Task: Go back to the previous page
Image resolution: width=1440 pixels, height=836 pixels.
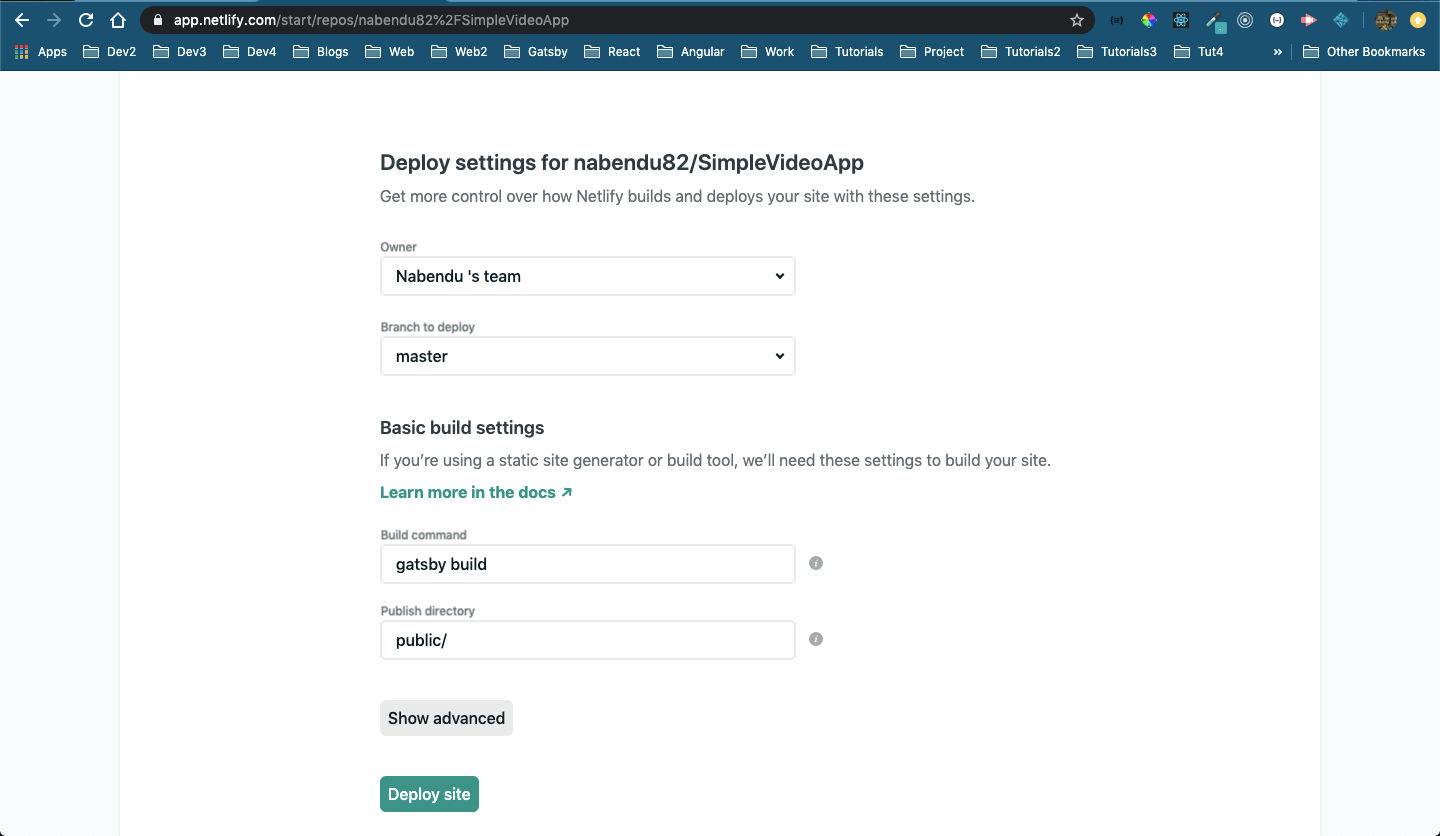Action: (x=22, y=20)
